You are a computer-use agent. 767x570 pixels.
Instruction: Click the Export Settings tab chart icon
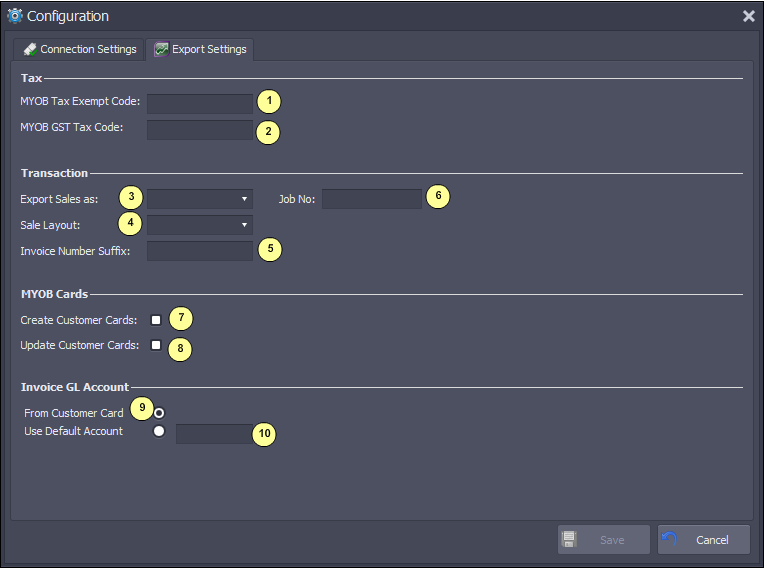161,49
